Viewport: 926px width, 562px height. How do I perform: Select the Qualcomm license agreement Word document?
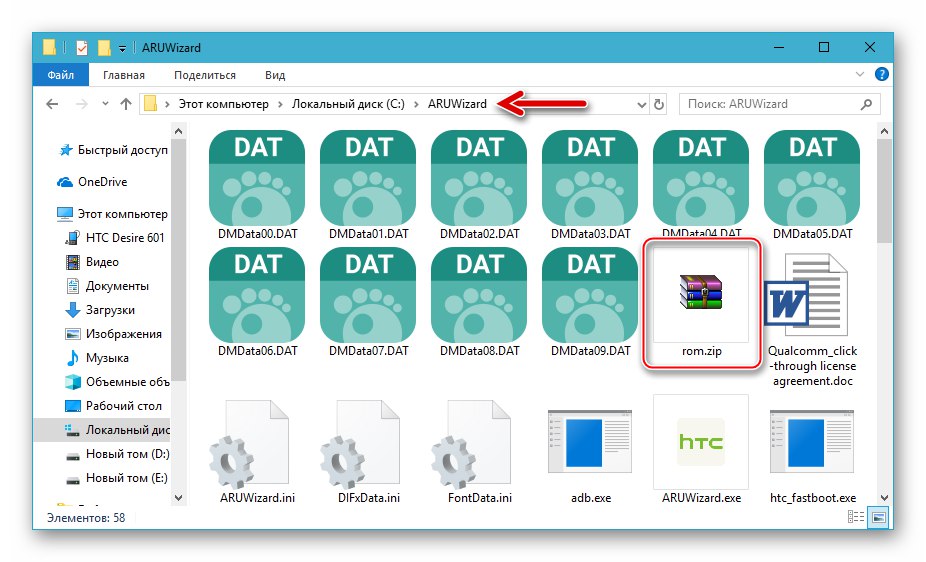click(807, 295)
